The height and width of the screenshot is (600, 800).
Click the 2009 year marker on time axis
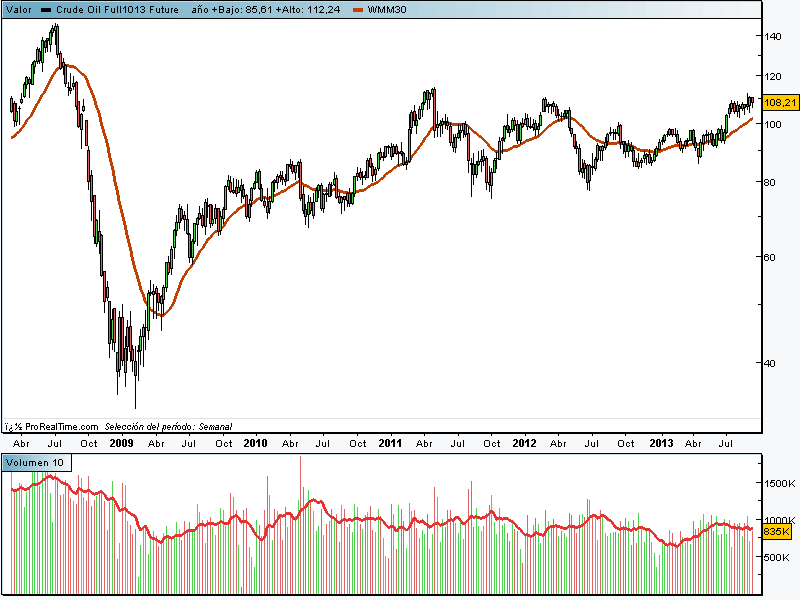(121, 443)
